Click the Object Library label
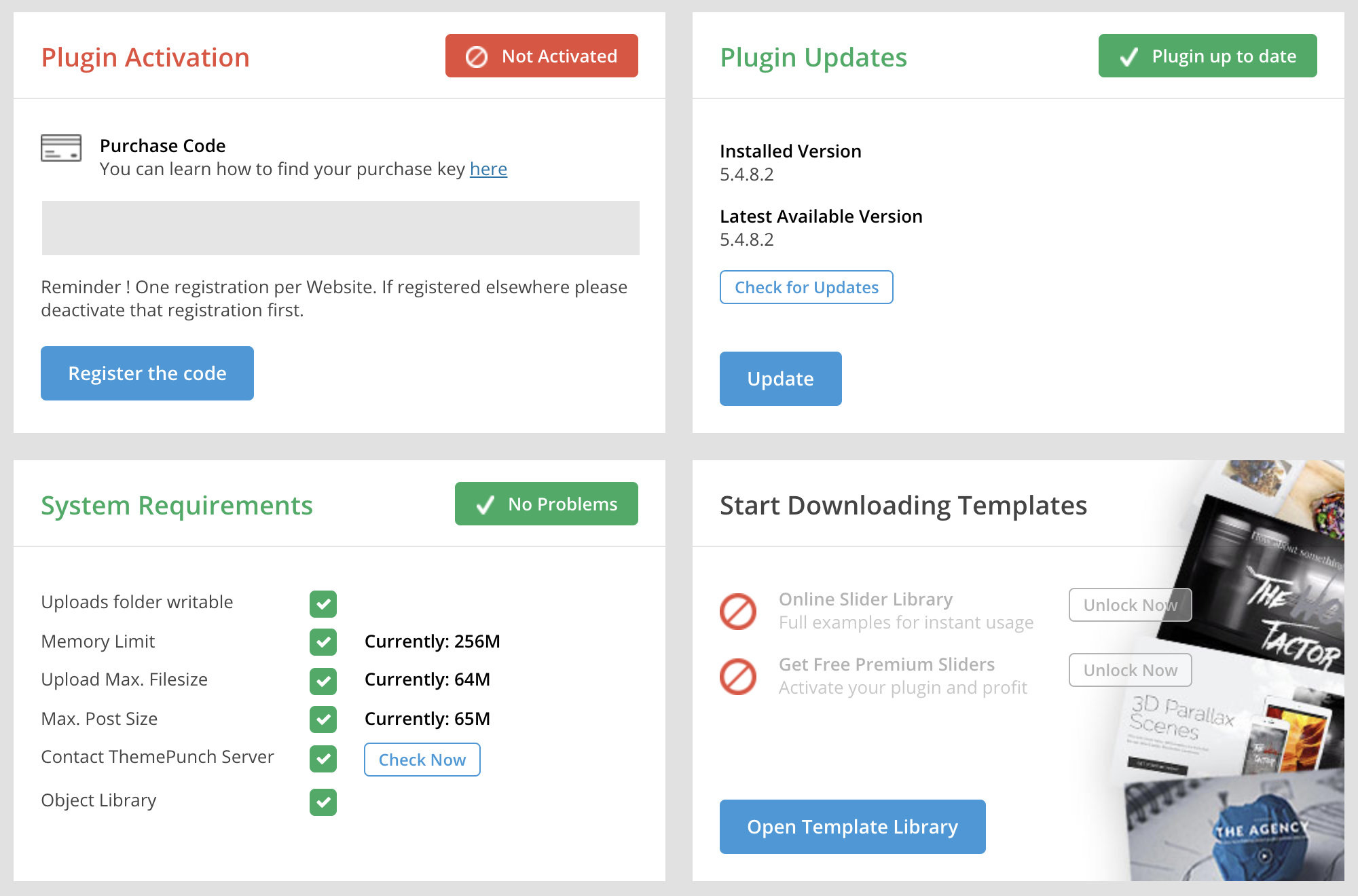Screen dimensions: 1358x896 click(98, 800)
